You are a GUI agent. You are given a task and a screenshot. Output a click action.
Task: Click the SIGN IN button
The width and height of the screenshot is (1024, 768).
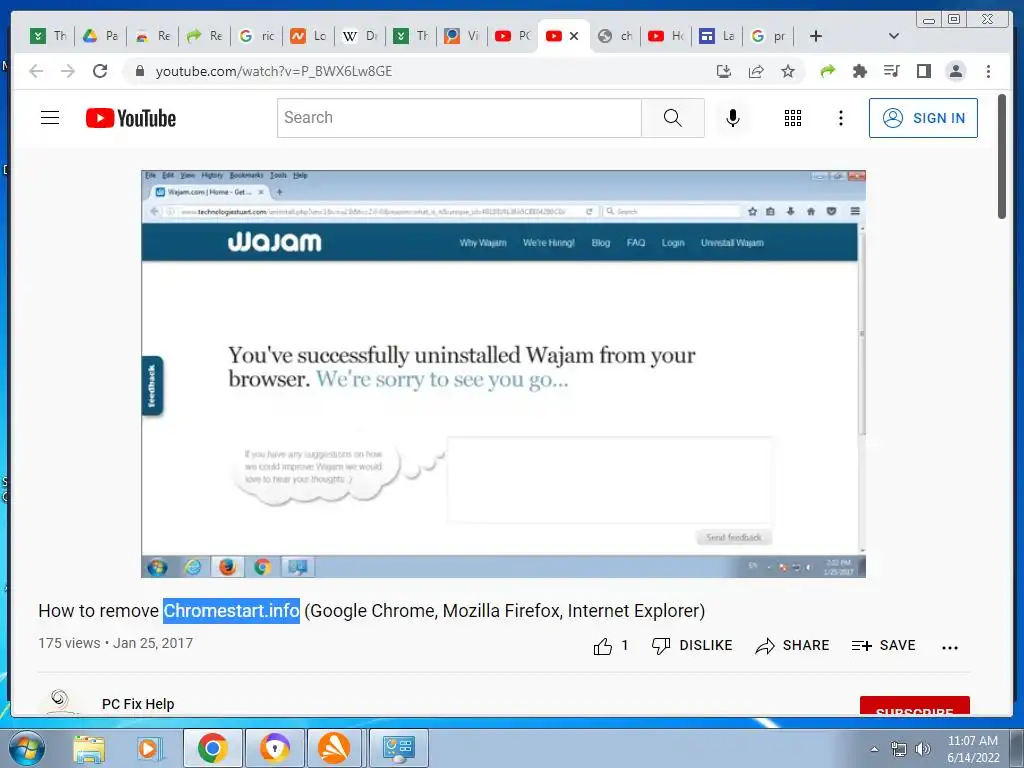point(923,118)
